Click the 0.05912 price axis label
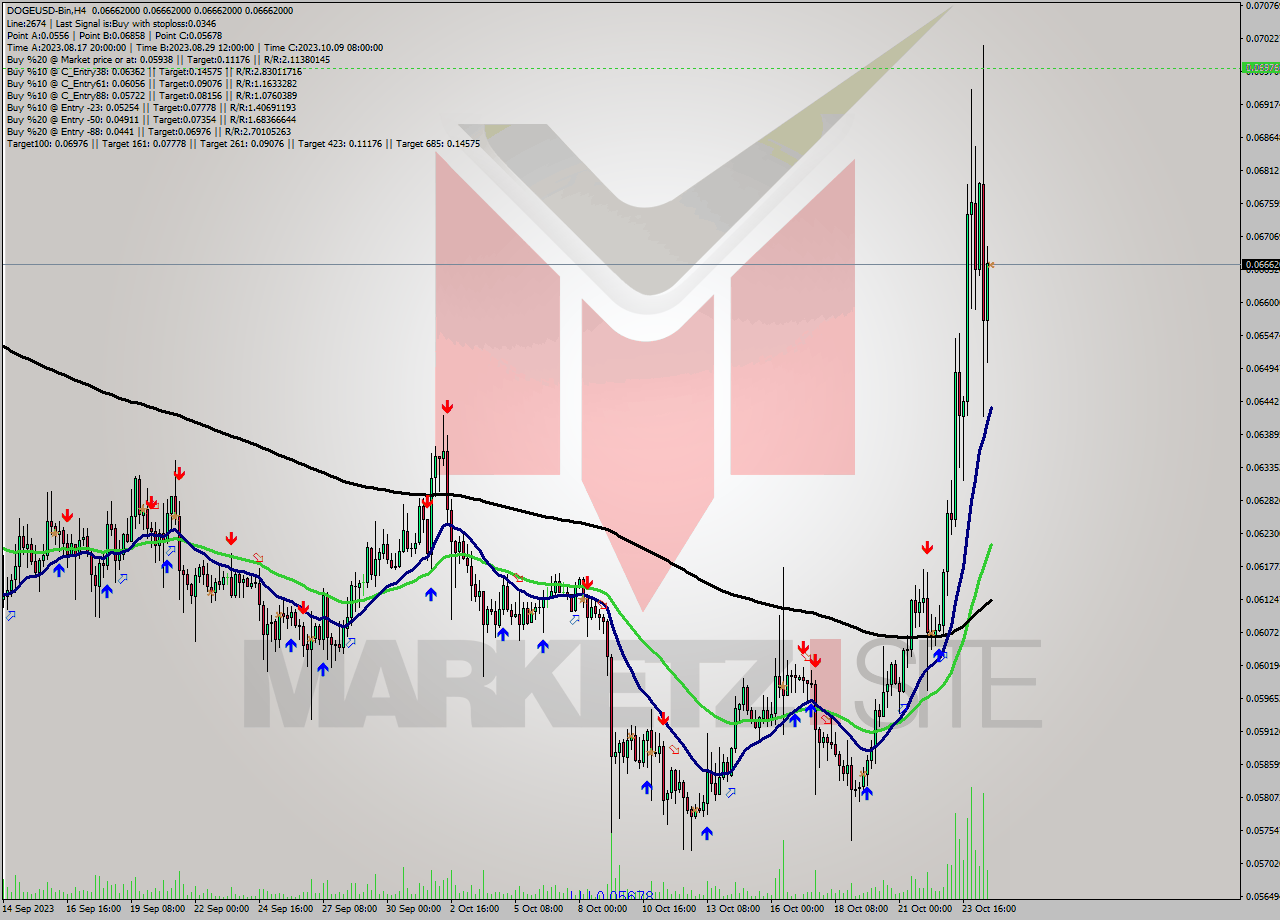 coord(1262,731)
